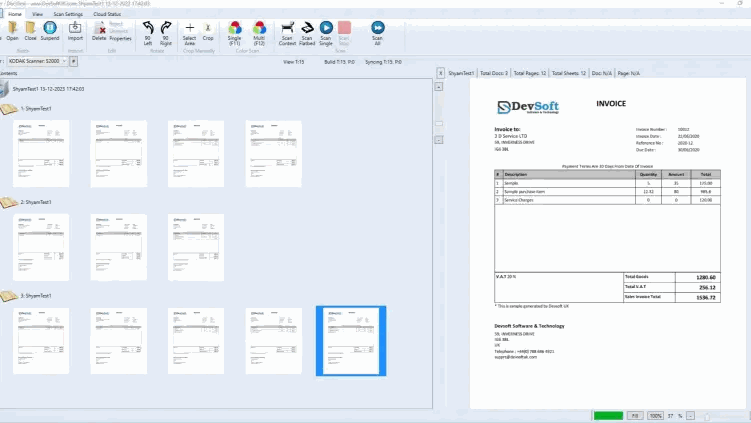Viewport: 751px width, 423px height.
Task: Delete the selected page
Action: coord(99,31)
